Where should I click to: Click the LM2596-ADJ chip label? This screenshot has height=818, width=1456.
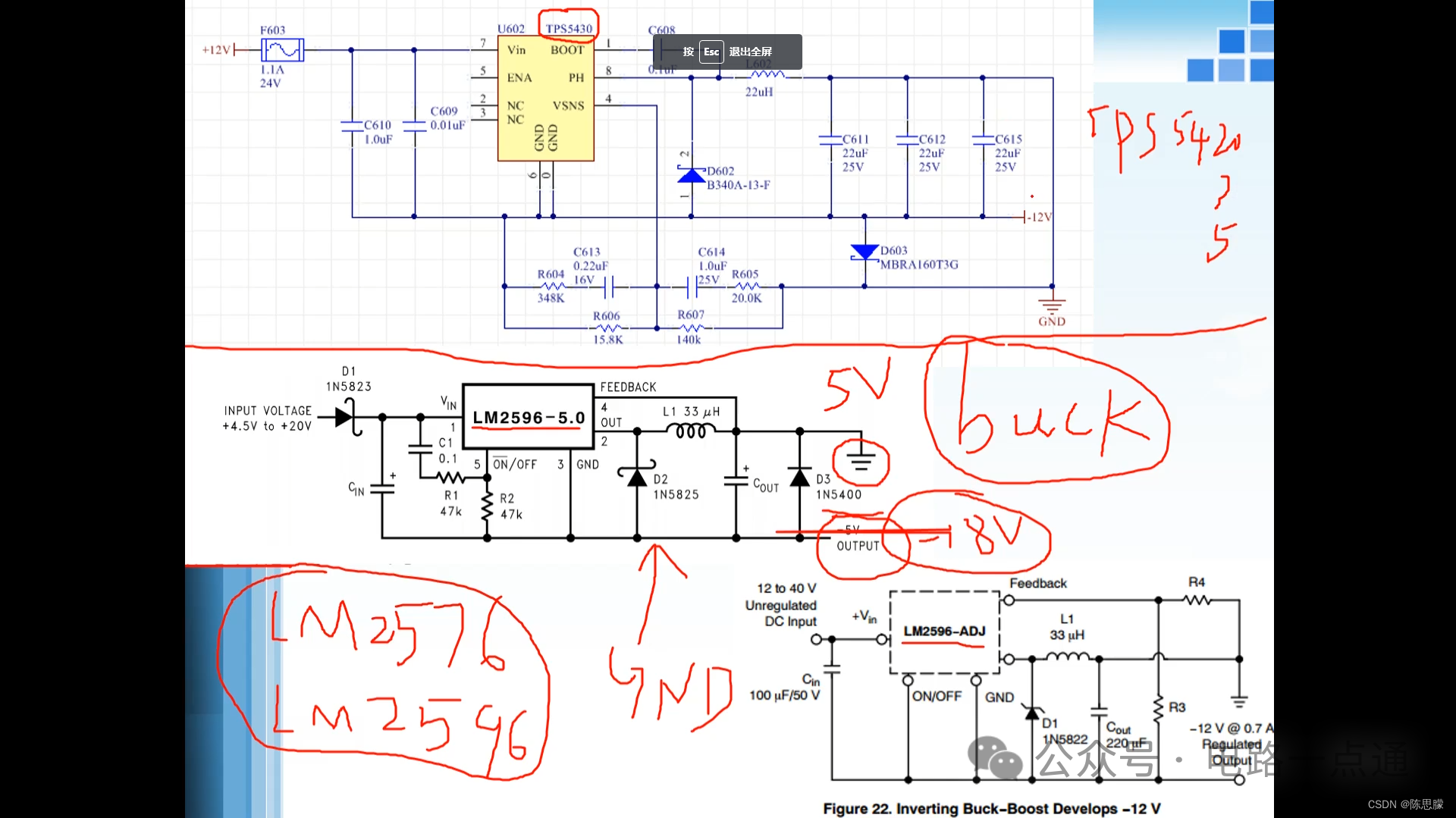tap(944, 632)
